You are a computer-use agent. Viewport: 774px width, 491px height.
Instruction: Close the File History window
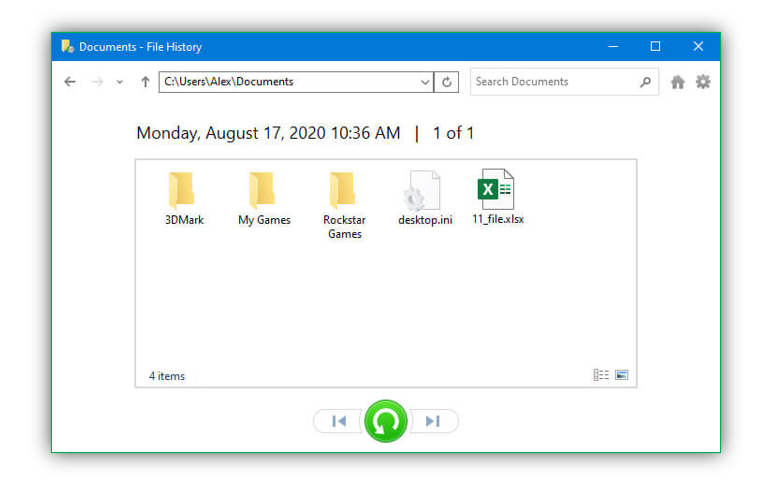point(698,47)
